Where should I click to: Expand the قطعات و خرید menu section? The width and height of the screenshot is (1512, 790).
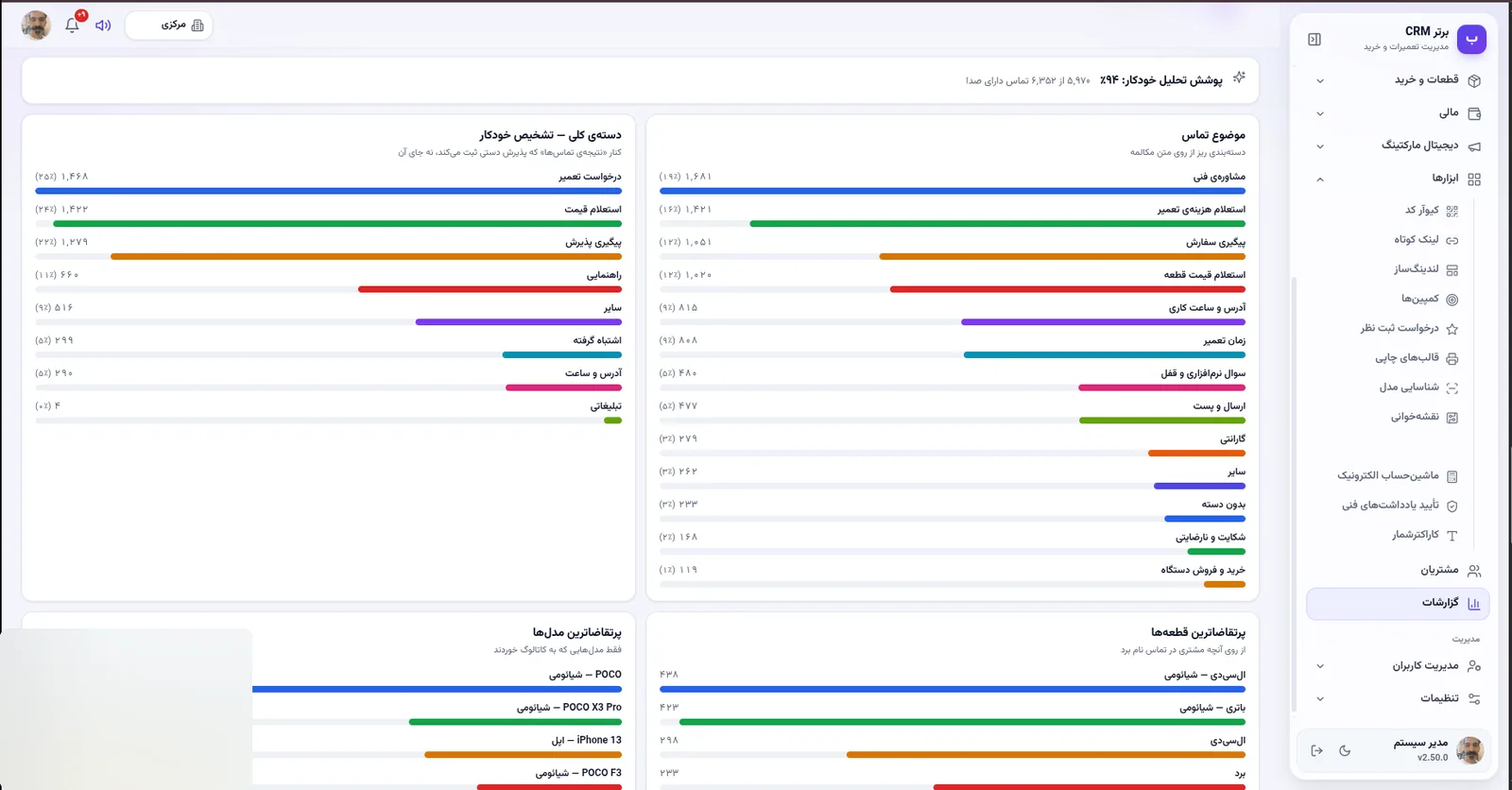[1397, 80]
